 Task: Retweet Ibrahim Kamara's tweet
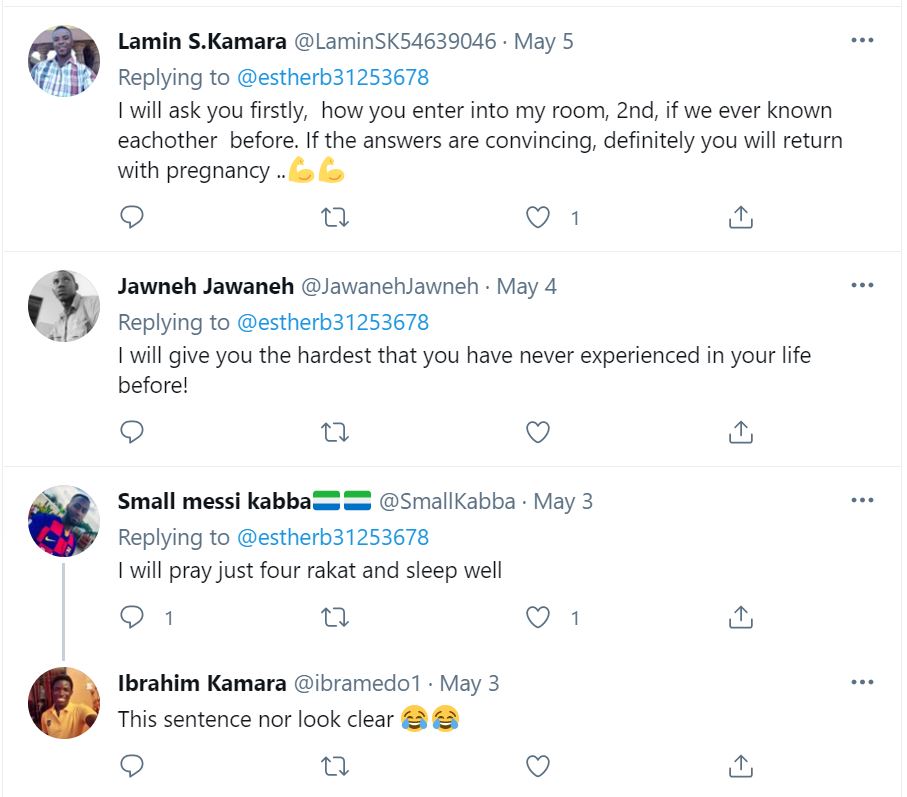[x=335, y=767]
